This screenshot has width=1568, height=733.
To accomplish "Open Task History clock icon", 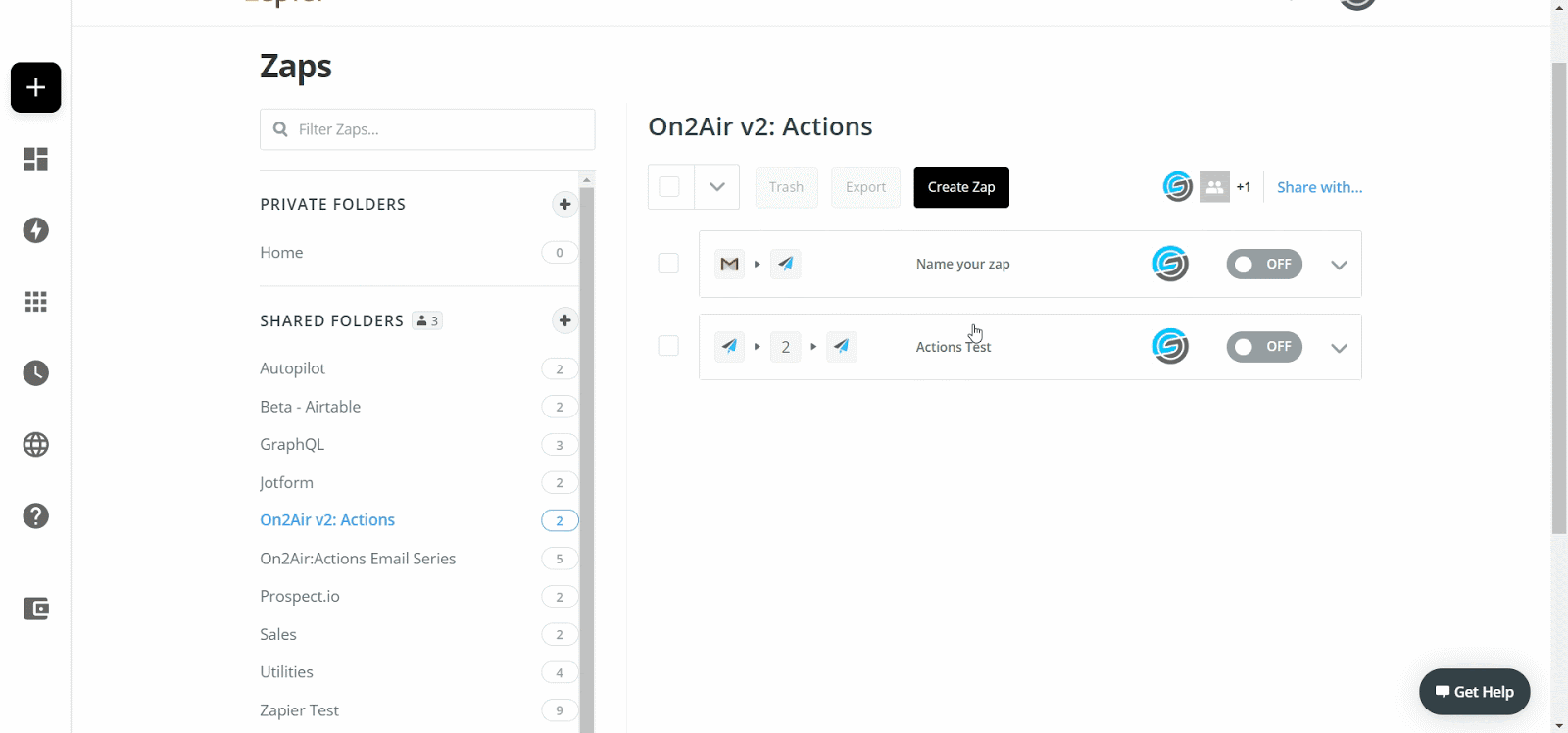I will (x=36, y=373).
